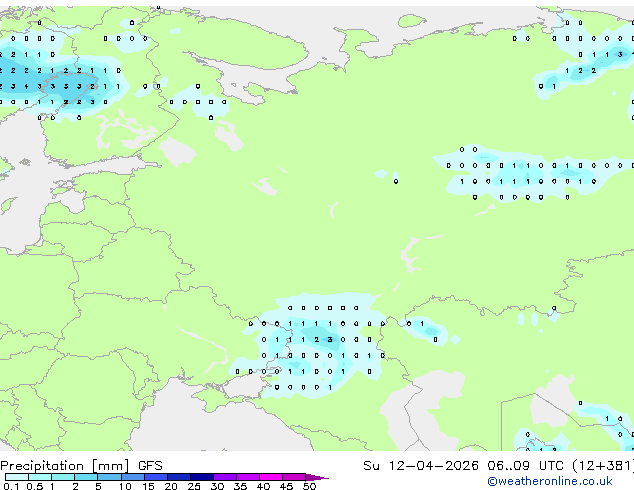Click the legend swatch between 1 and 2
This screenshot has height=490, width=634.
[63, 477]
